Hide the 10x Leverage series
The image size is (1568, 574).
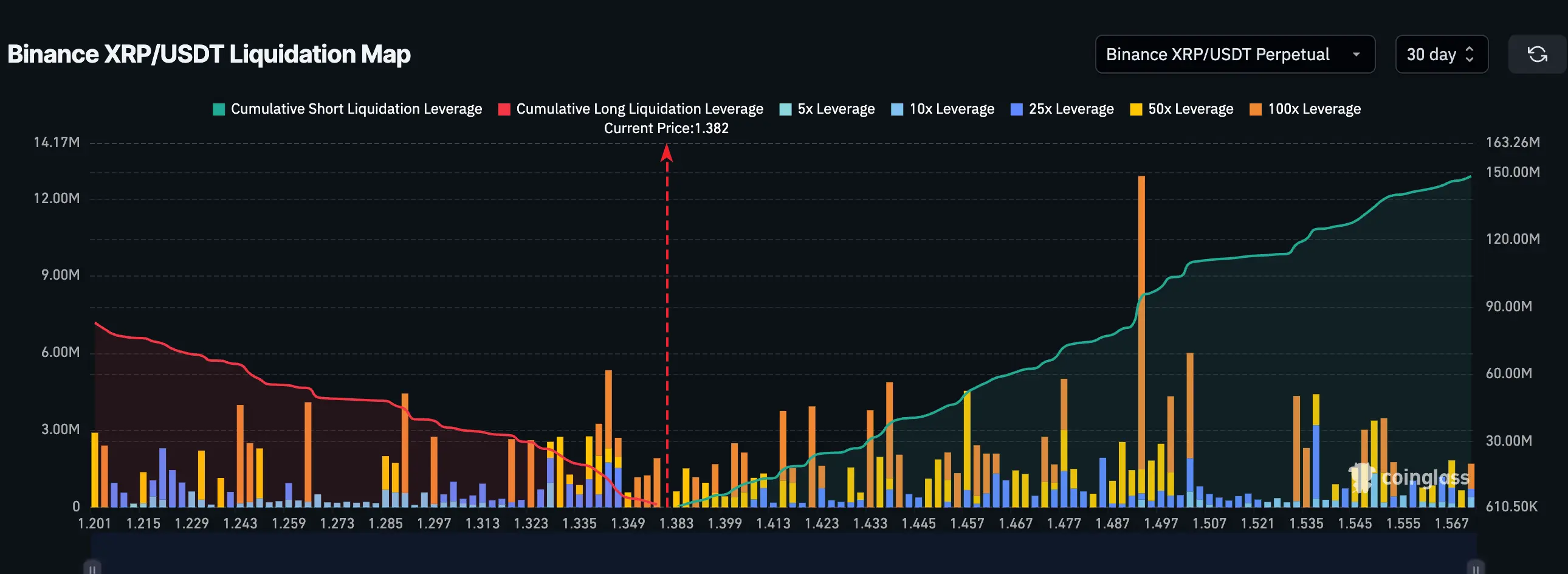tap(942, 109)
